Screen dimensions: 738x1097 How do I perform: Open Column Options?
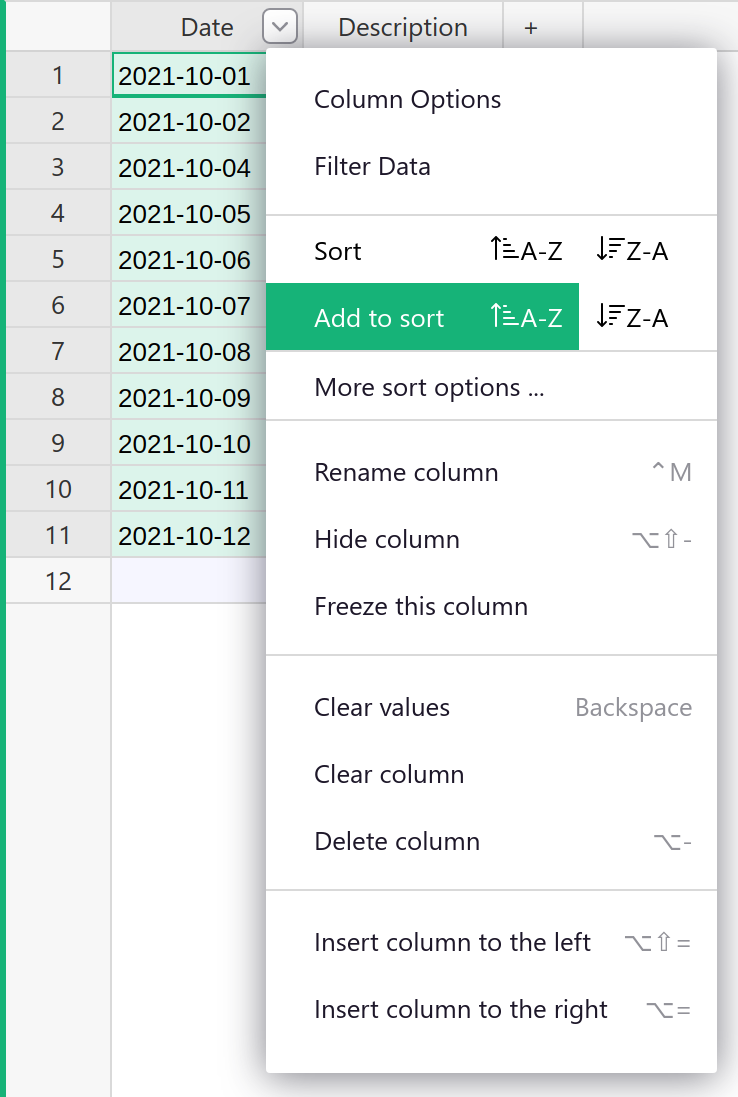407,99
